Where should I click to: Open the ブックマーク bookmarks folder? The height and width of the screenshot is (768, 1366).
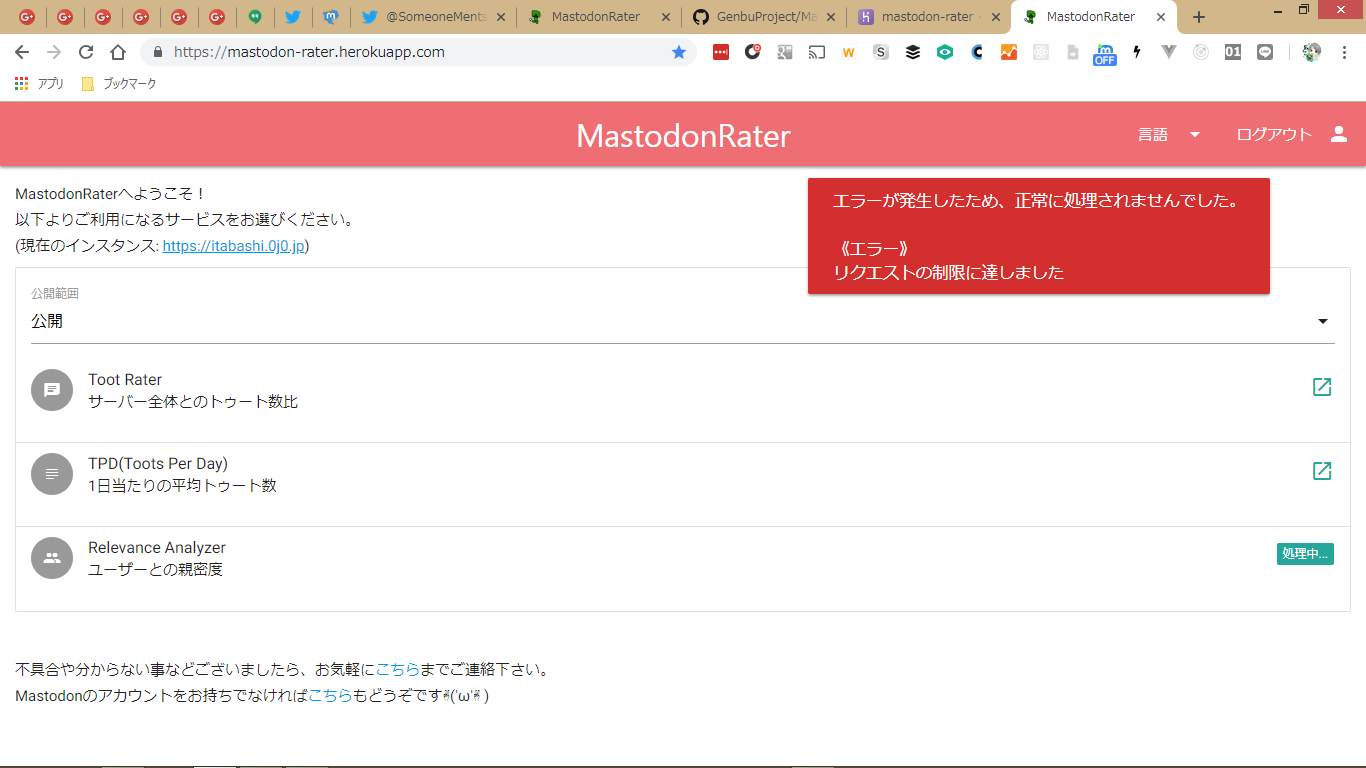click(119, 84)
